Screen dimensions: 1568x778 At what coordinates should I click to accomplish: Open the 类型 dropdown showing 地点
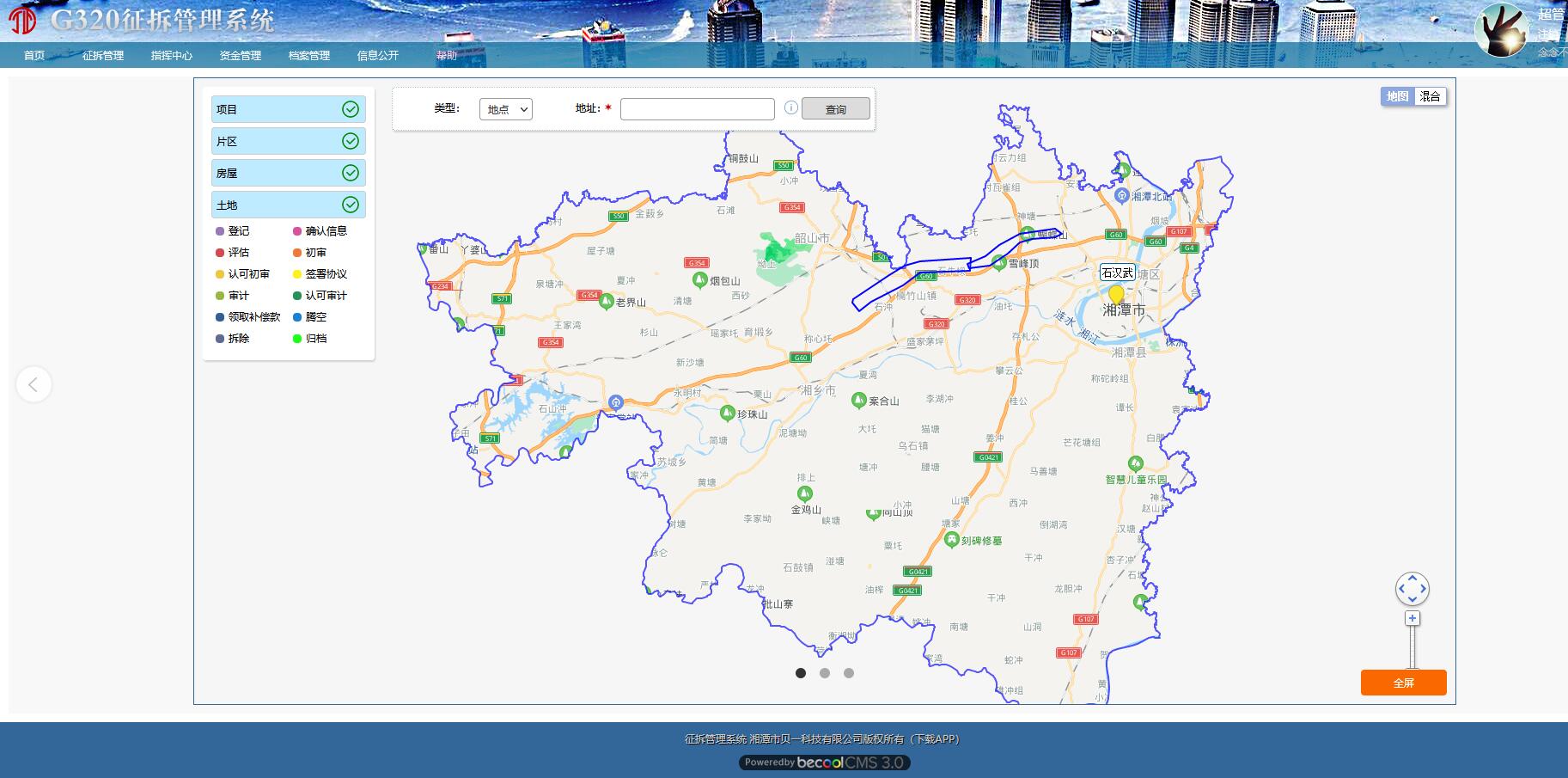pos(505,109)
